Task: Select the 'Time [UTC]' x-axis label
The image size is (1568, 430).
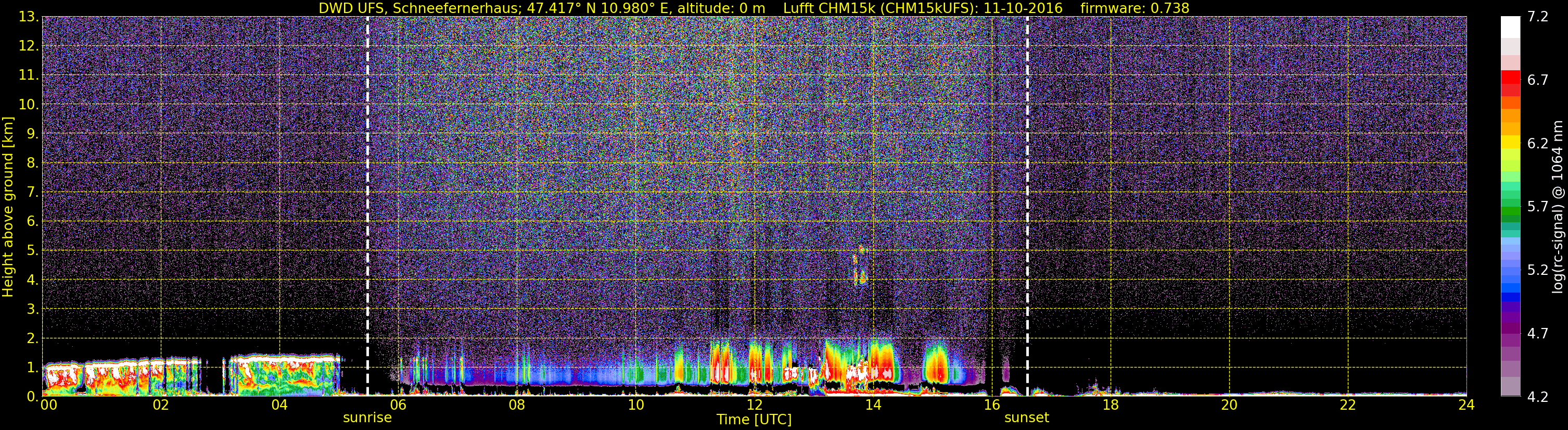Action: [754, 420]
